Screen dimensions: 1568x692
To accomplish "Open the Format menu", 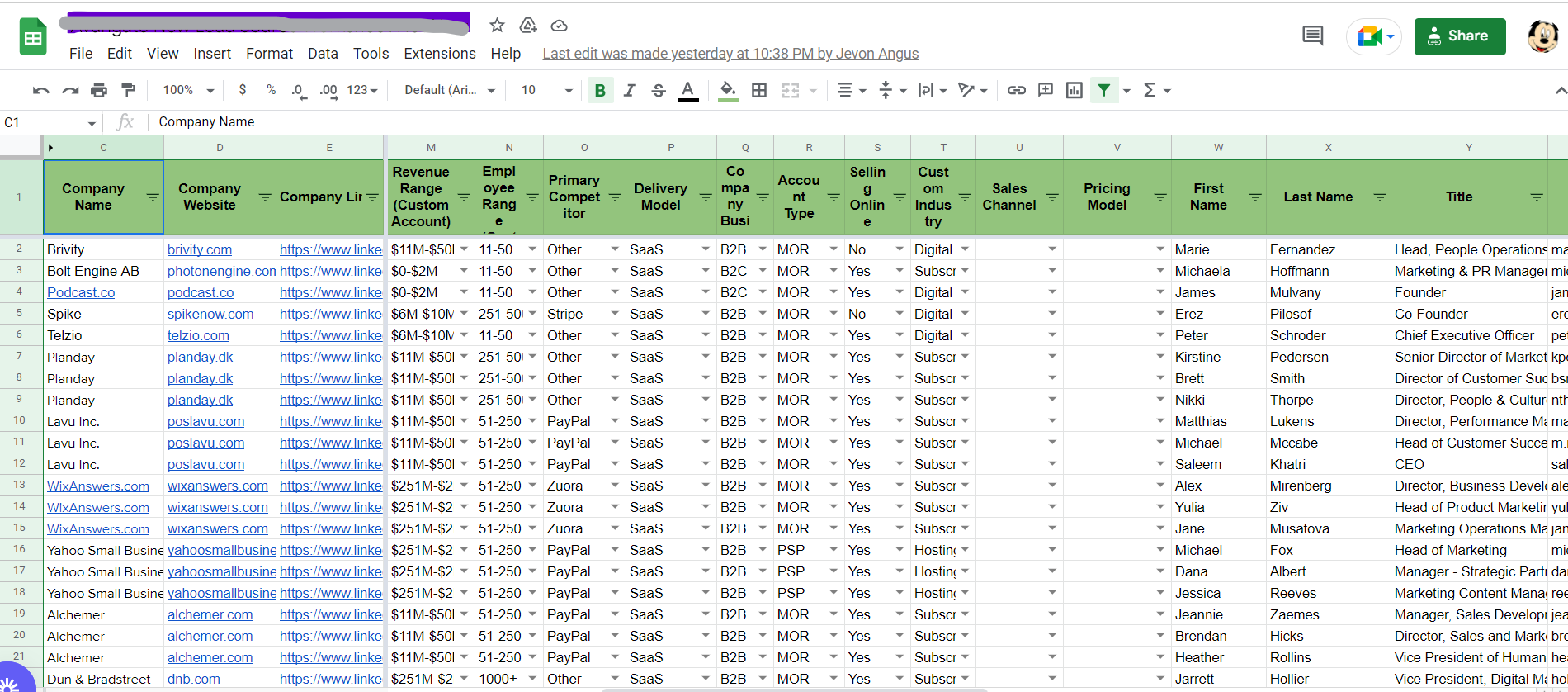I will pos(269,54).
